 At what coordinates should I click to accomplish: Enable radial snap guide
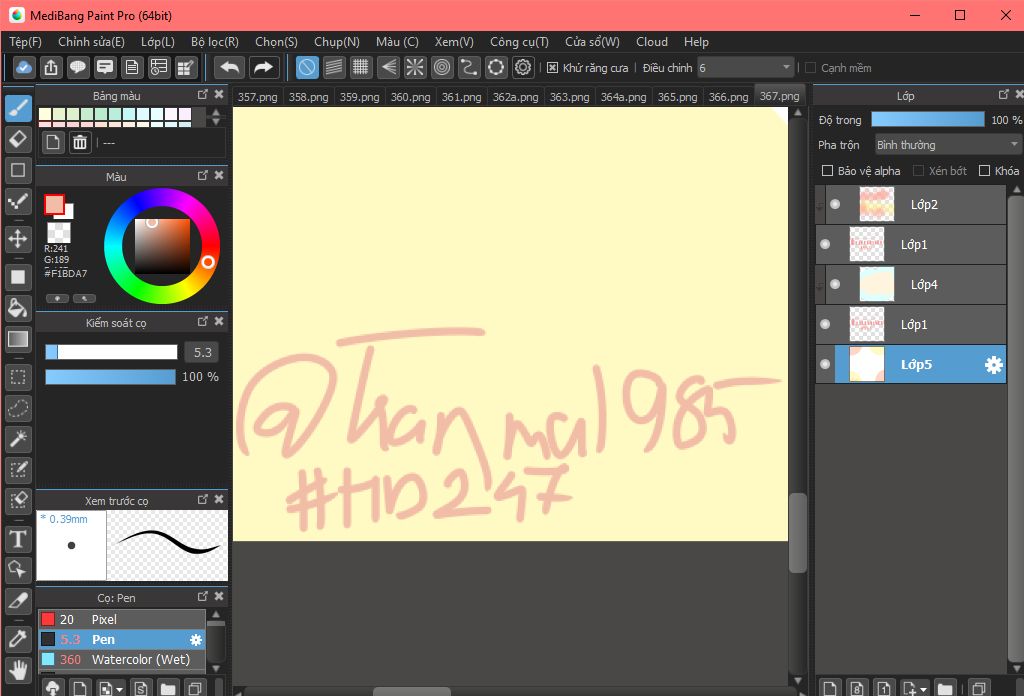415,67
